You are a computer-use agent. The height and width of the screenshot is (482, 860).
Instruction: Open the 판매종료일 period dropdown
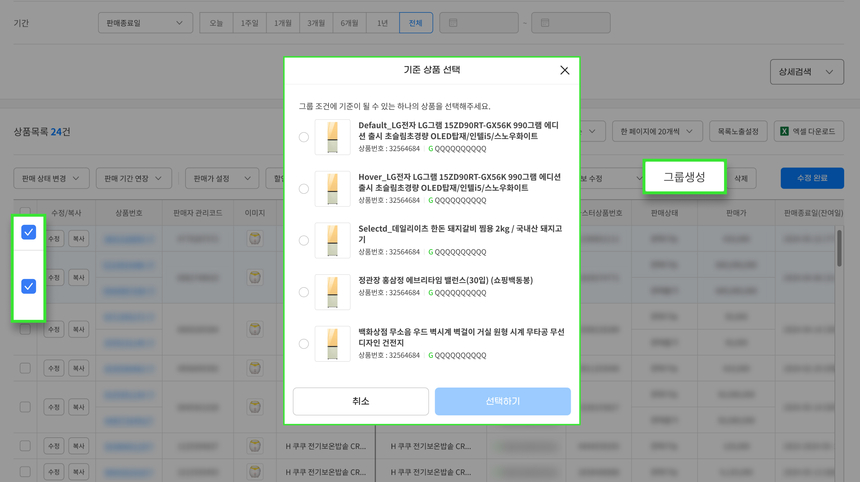[145, 23]
